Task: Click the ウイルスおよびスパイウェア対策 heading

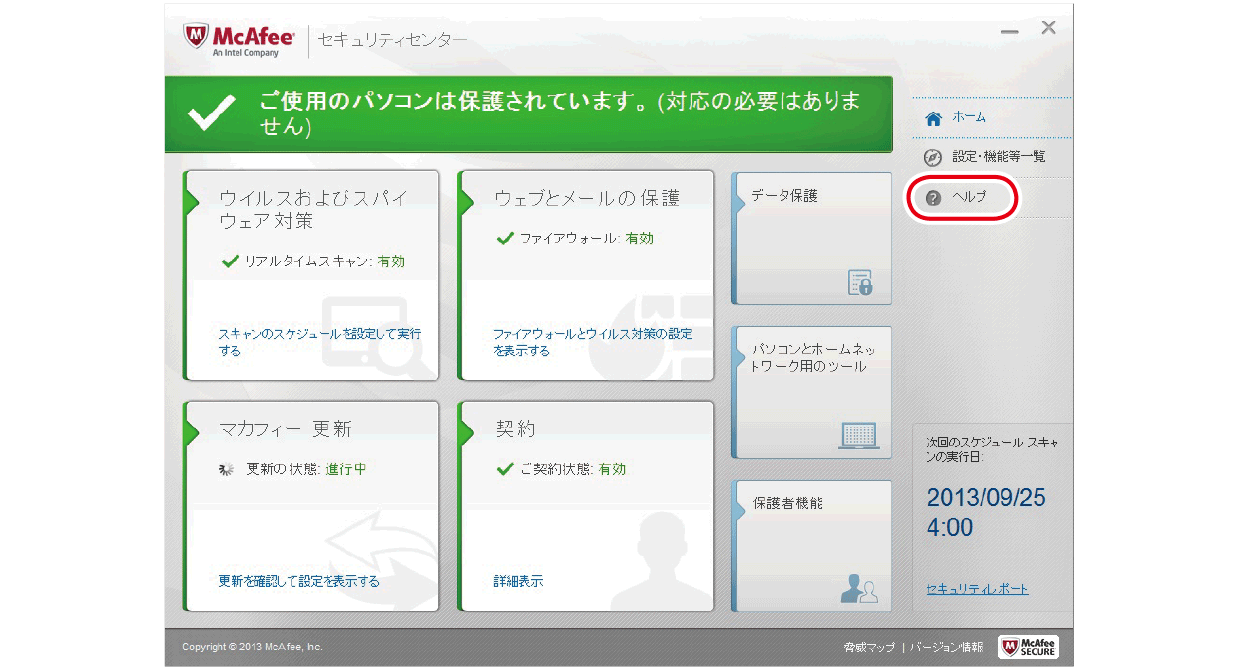Action: (313, 209)
